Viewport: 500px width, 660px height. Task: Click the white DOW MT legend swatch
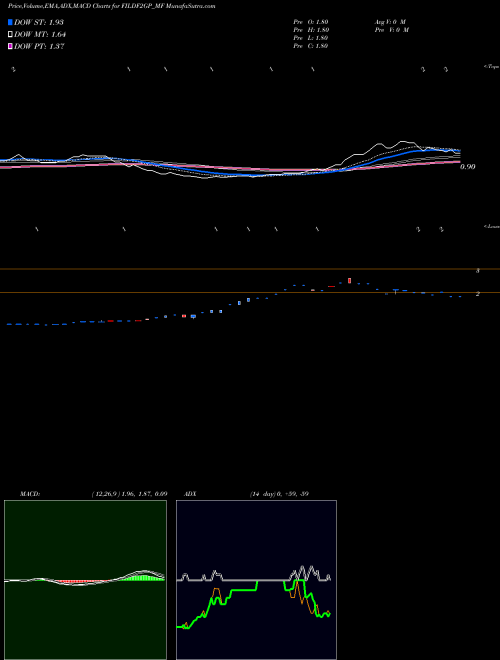10,35
